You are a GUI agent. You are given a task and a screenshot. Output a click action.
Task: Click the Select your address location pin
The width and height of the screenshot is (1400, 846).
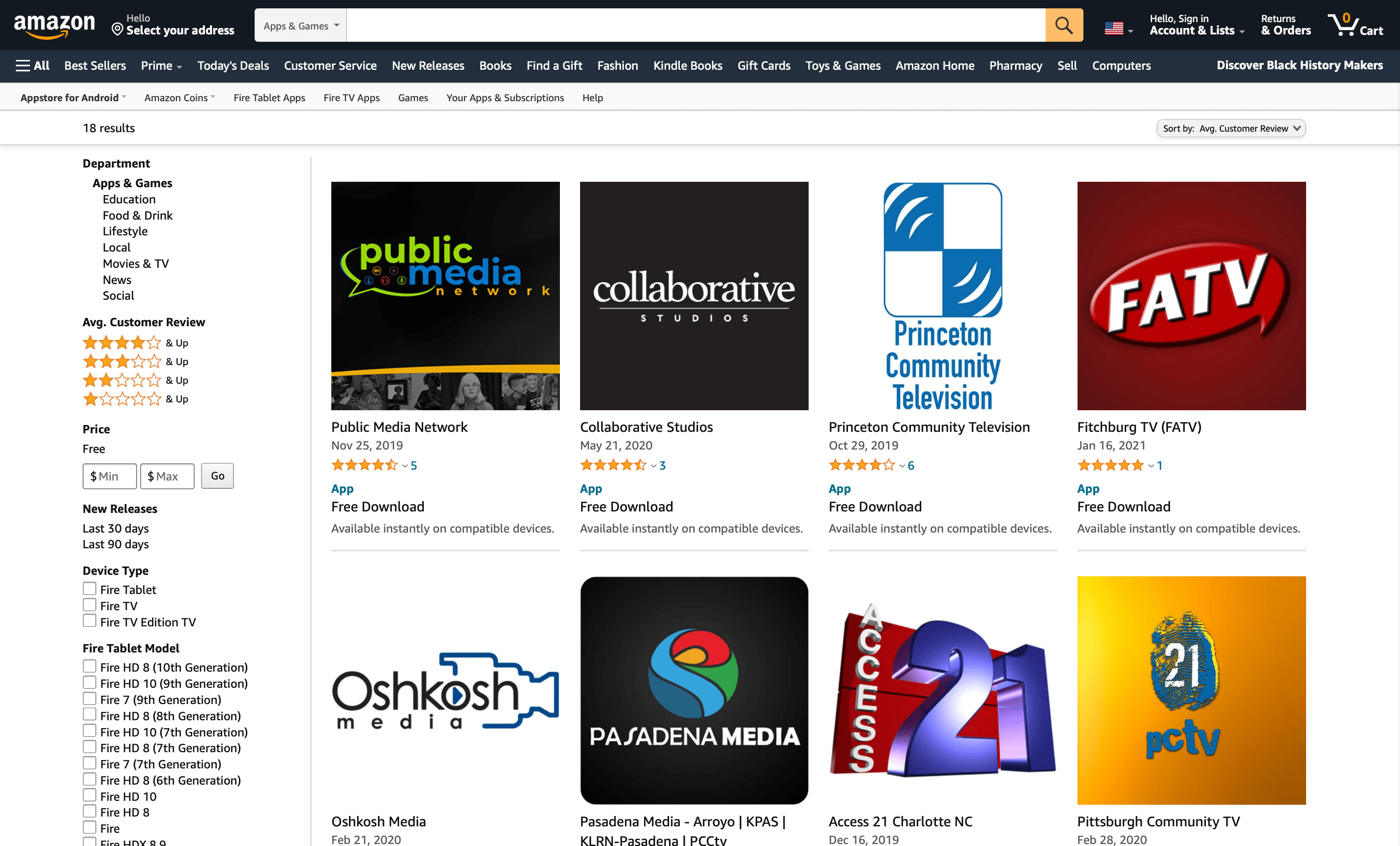pos(117,29)
